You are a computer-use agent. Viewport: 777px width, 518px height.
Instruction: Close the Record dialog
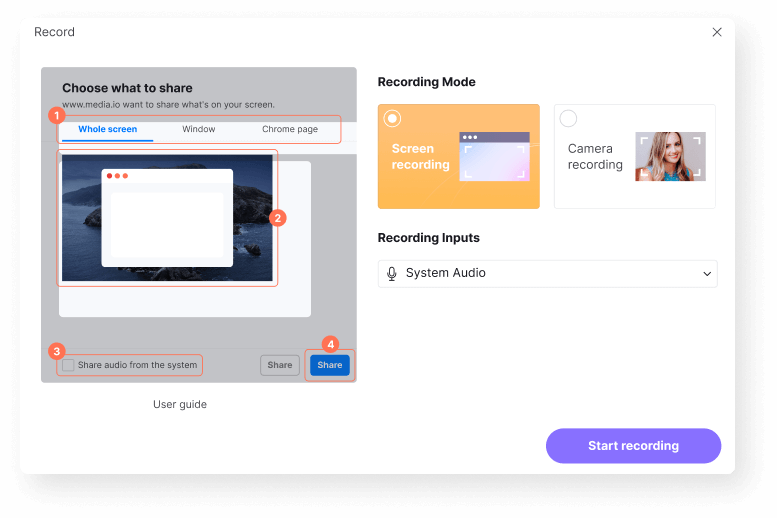click(x=717, y=32)
